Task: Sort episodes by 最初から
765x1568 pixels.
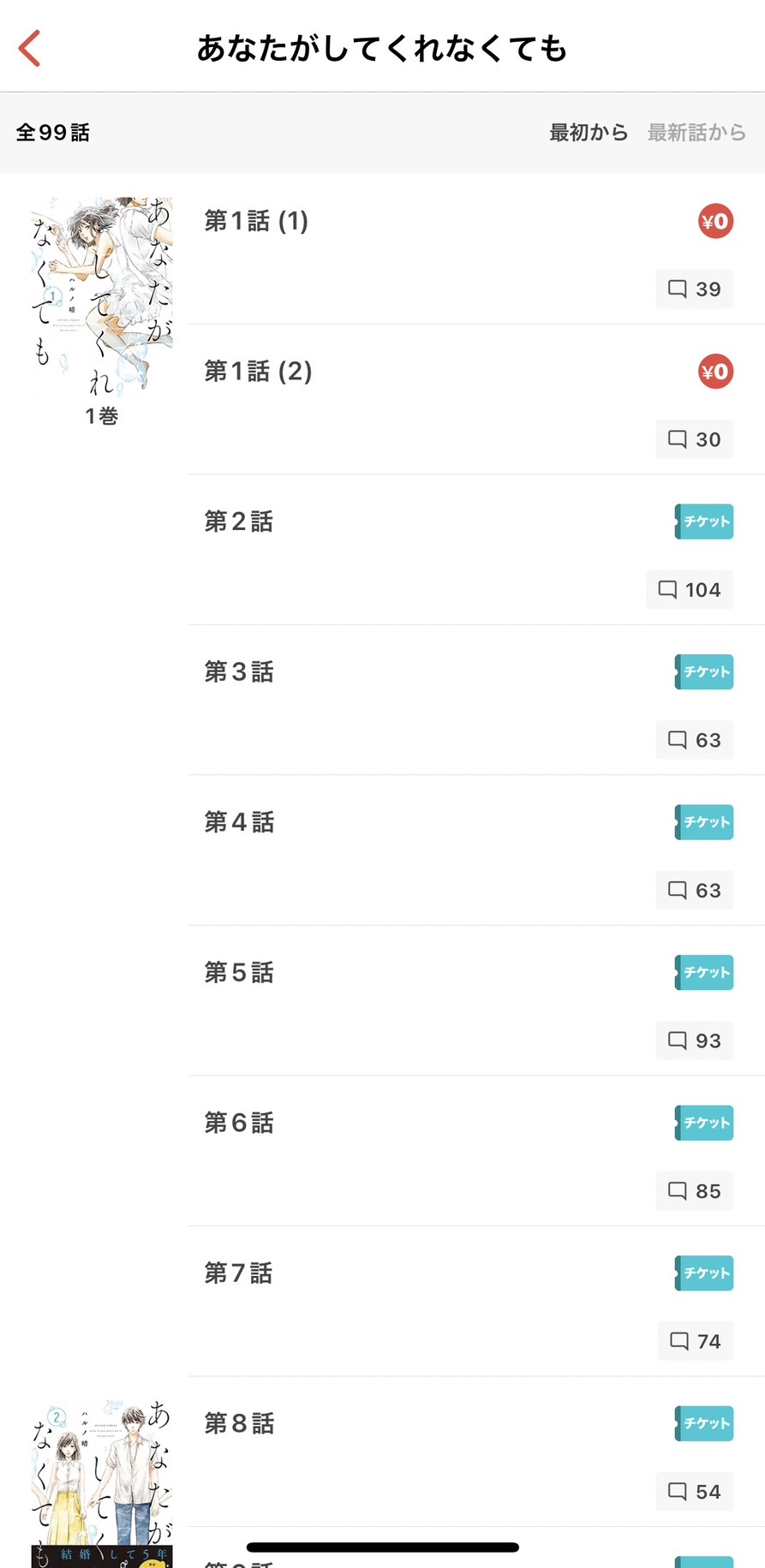Action: point(589,133)
